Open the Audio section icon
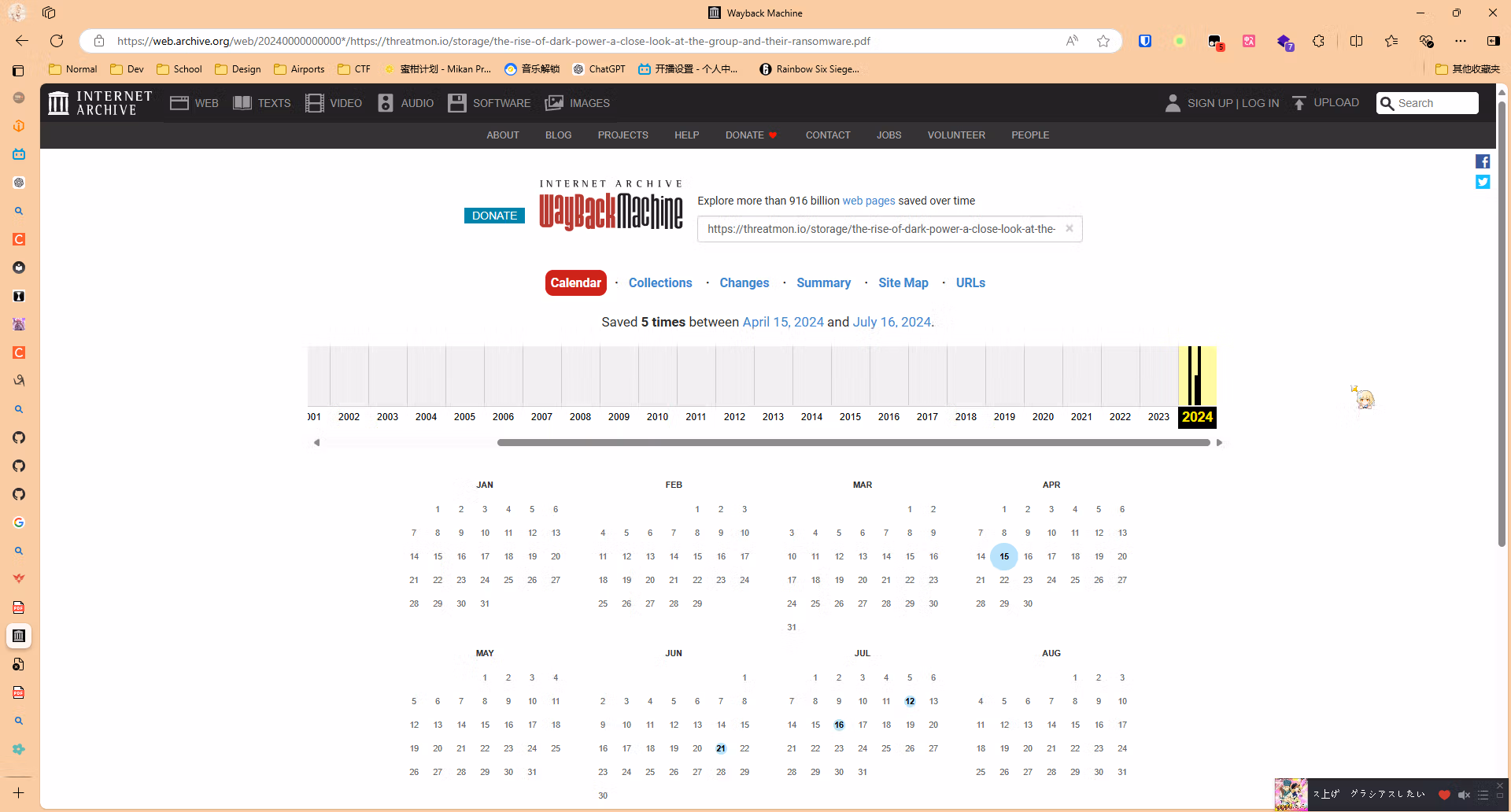 click(x=386, y=103)
